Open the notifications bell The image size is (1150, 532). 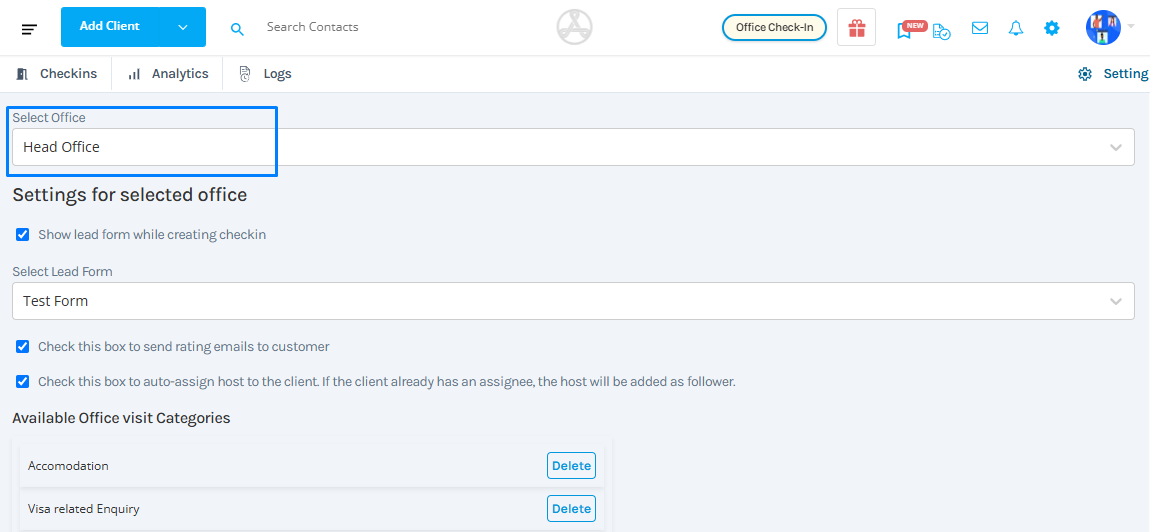coord(1016,28)
